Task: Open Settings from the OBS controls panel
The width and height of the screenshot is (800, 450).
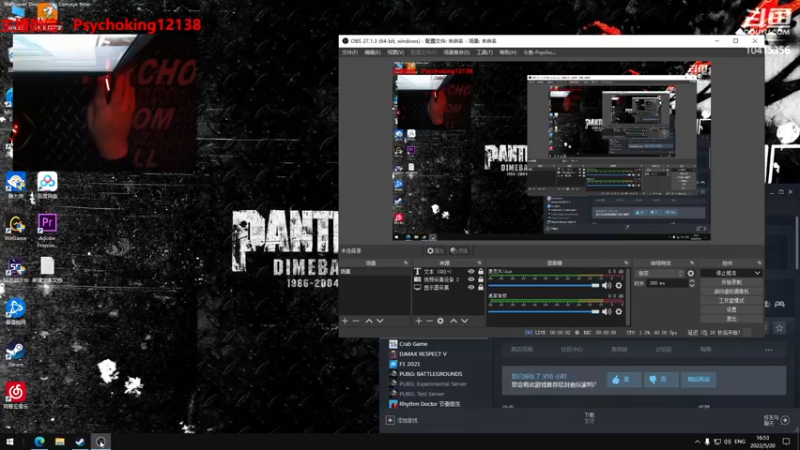Action: coord(731,310)
